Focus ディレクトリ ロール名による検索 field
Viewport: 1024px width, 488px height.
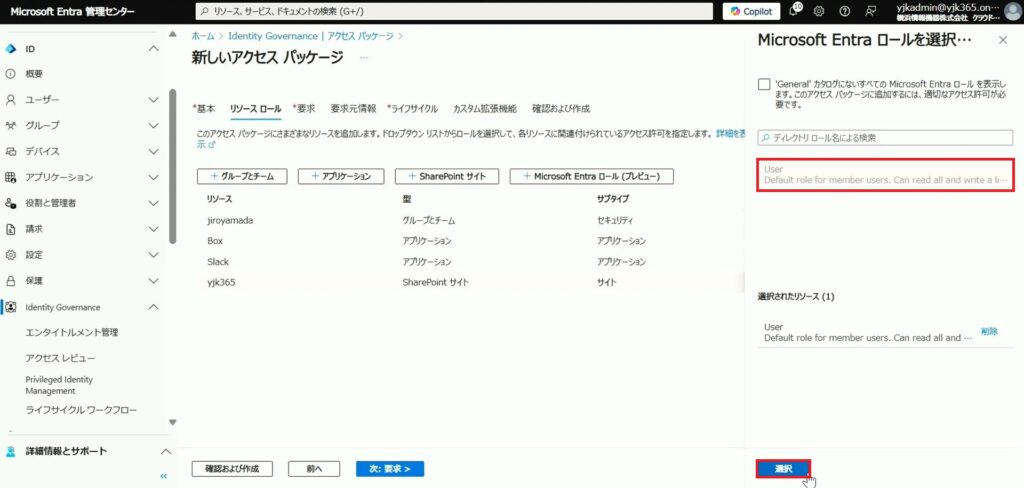click(x=886, y=138)
